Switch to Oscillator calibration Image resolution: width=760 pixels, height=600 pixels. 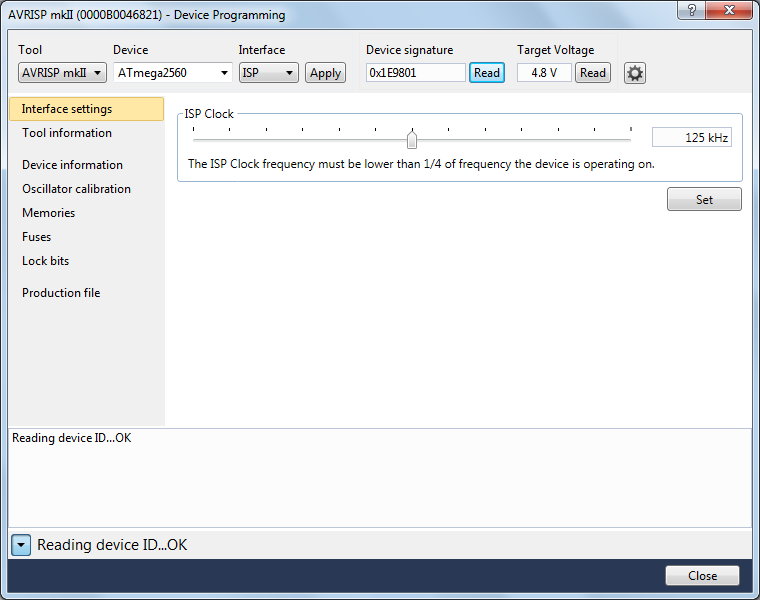(76, 189)
